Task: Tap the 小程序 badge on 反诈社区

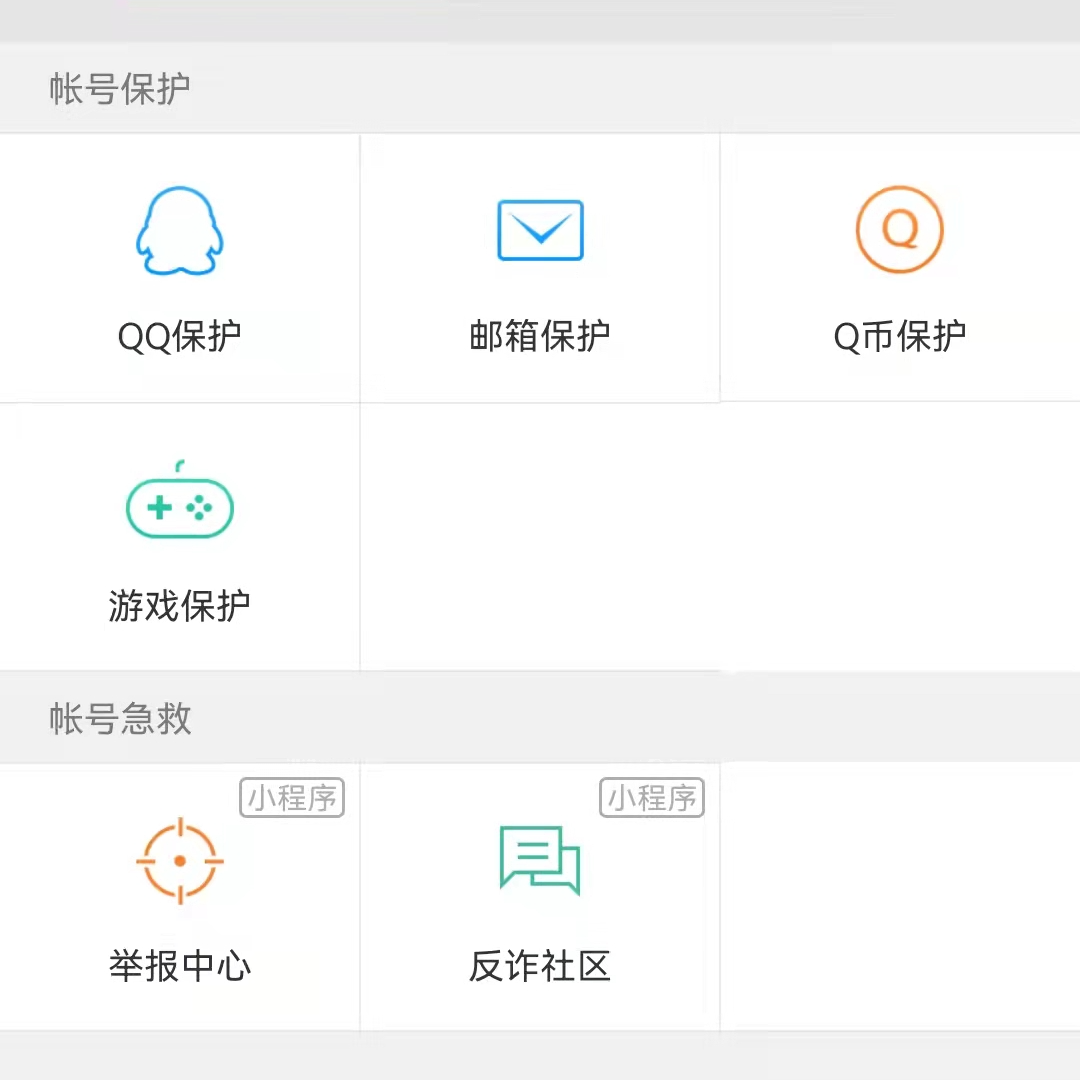Action: (652, 798)
